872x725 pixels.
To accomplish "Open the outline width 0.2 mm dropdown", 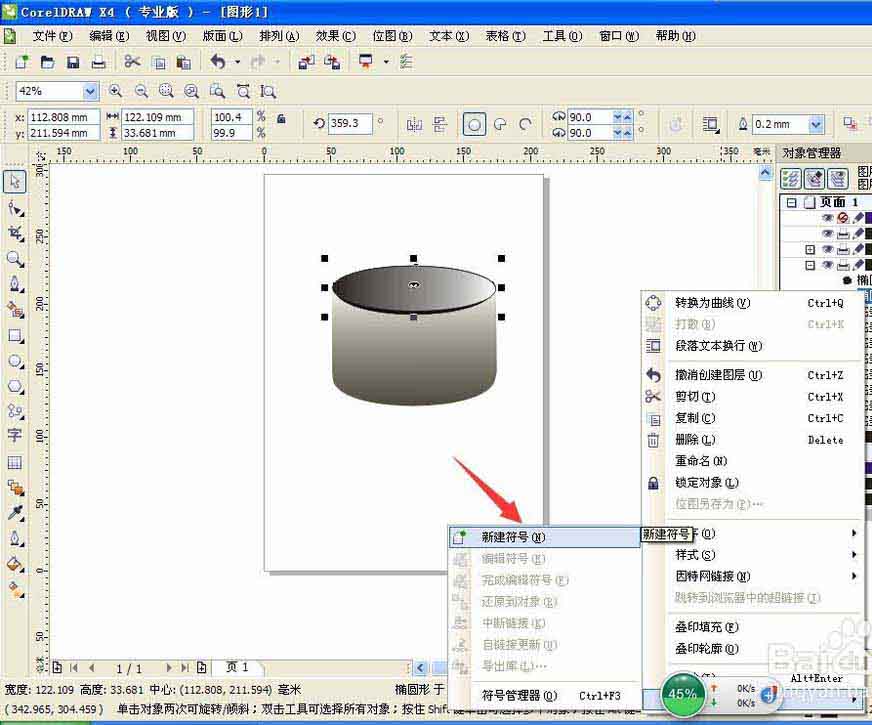I will 815,124.
